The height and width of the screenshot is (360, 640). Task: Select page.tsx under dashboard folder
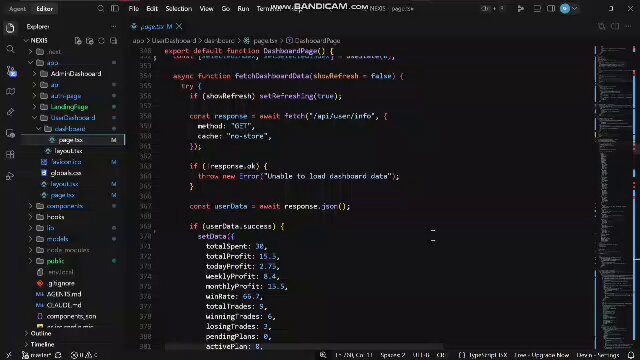pos(72,140)
